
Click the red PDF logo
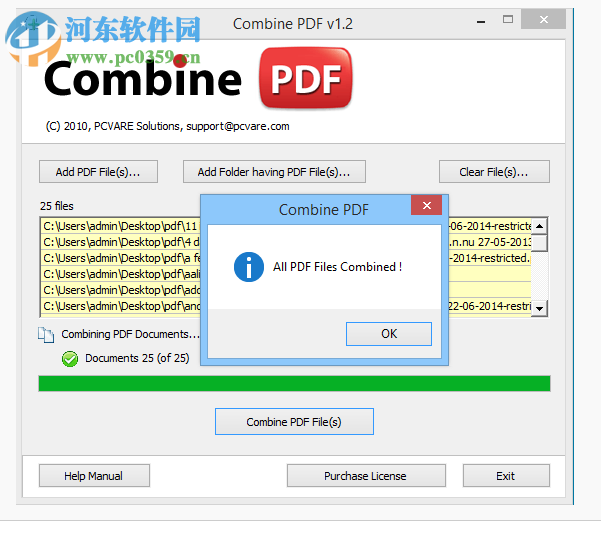click(305, 78)
